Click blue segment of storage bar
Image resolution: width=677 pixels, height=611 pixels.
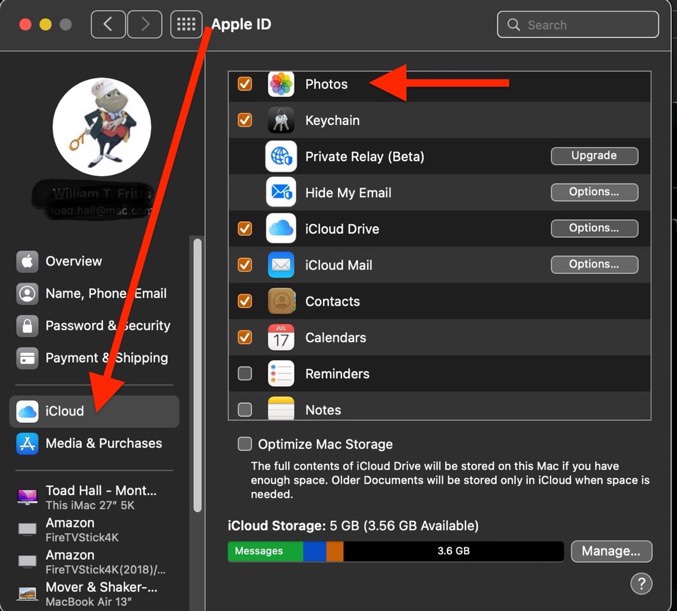(x=314, y=551)
